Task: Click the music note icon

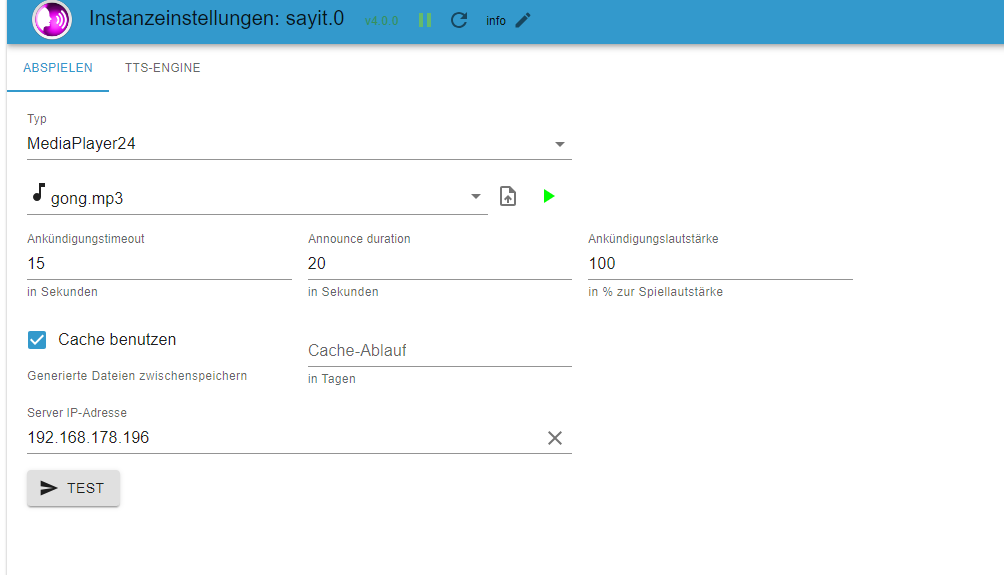Action: tap(38, 192)
